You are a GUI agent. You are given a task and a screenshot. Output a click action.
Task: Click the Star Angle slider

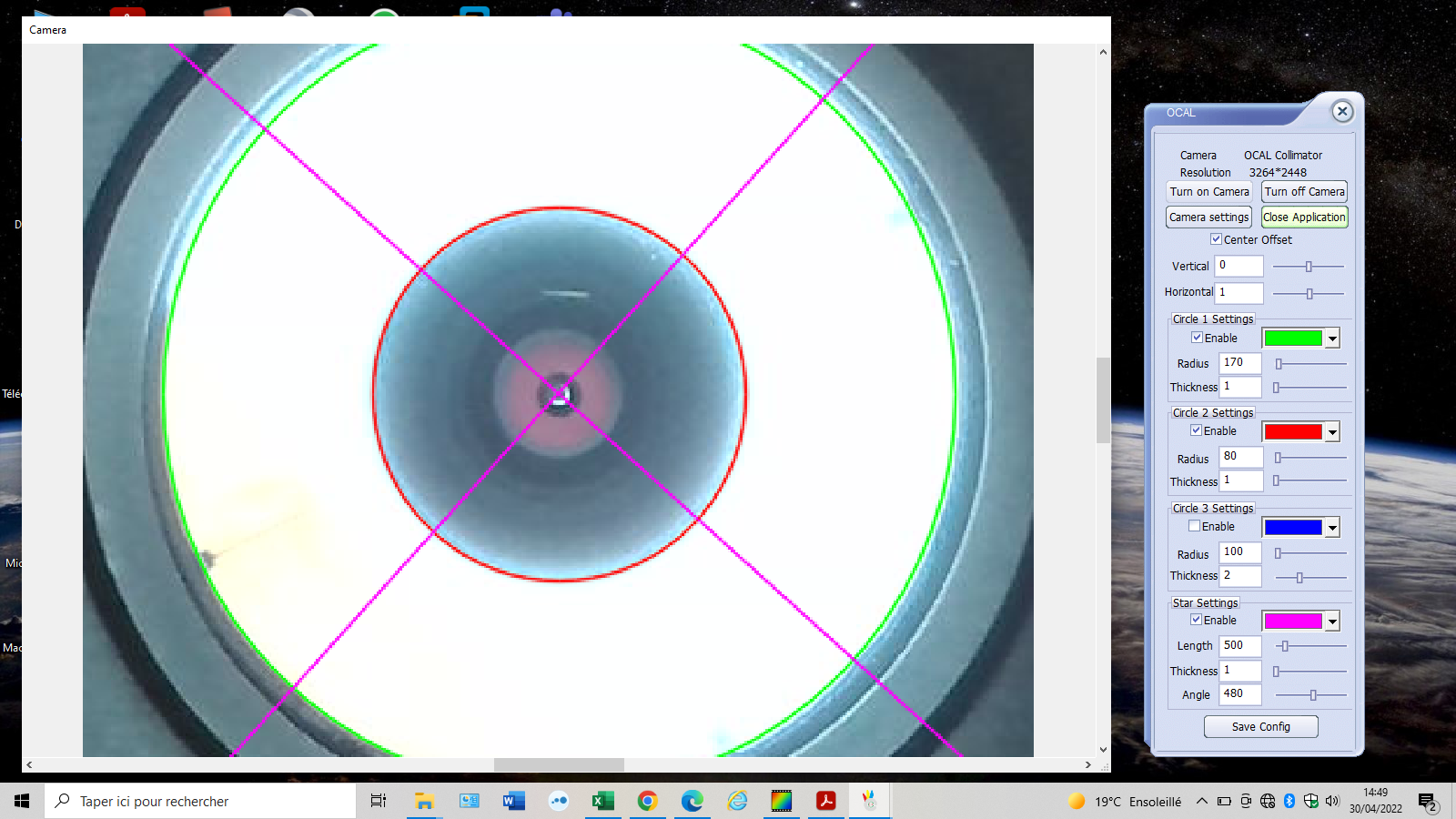[x=1311, y=695]
